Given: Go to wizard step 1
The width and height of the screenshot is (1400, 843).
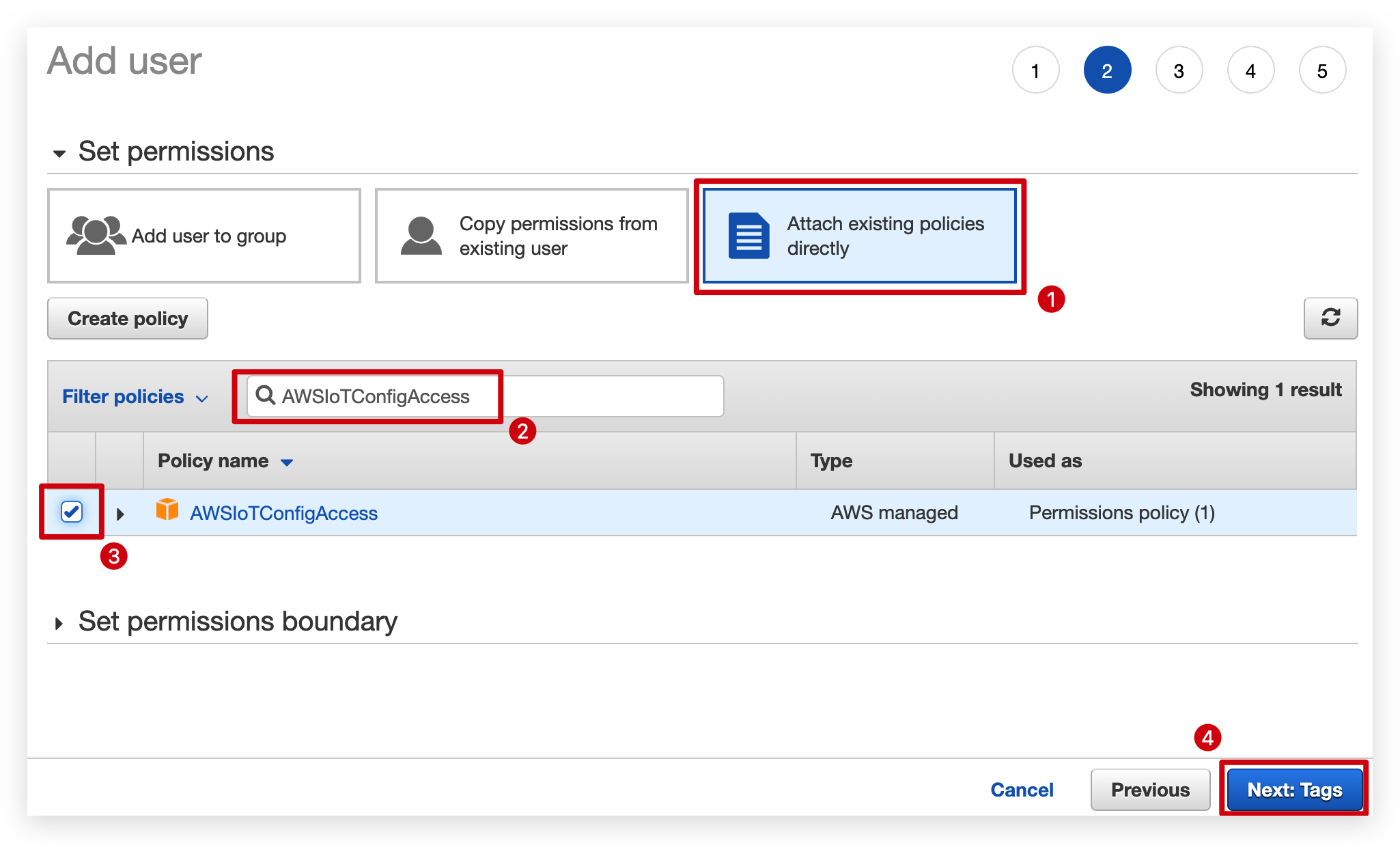Looking at the screenshot, I should pos(1035,70).
